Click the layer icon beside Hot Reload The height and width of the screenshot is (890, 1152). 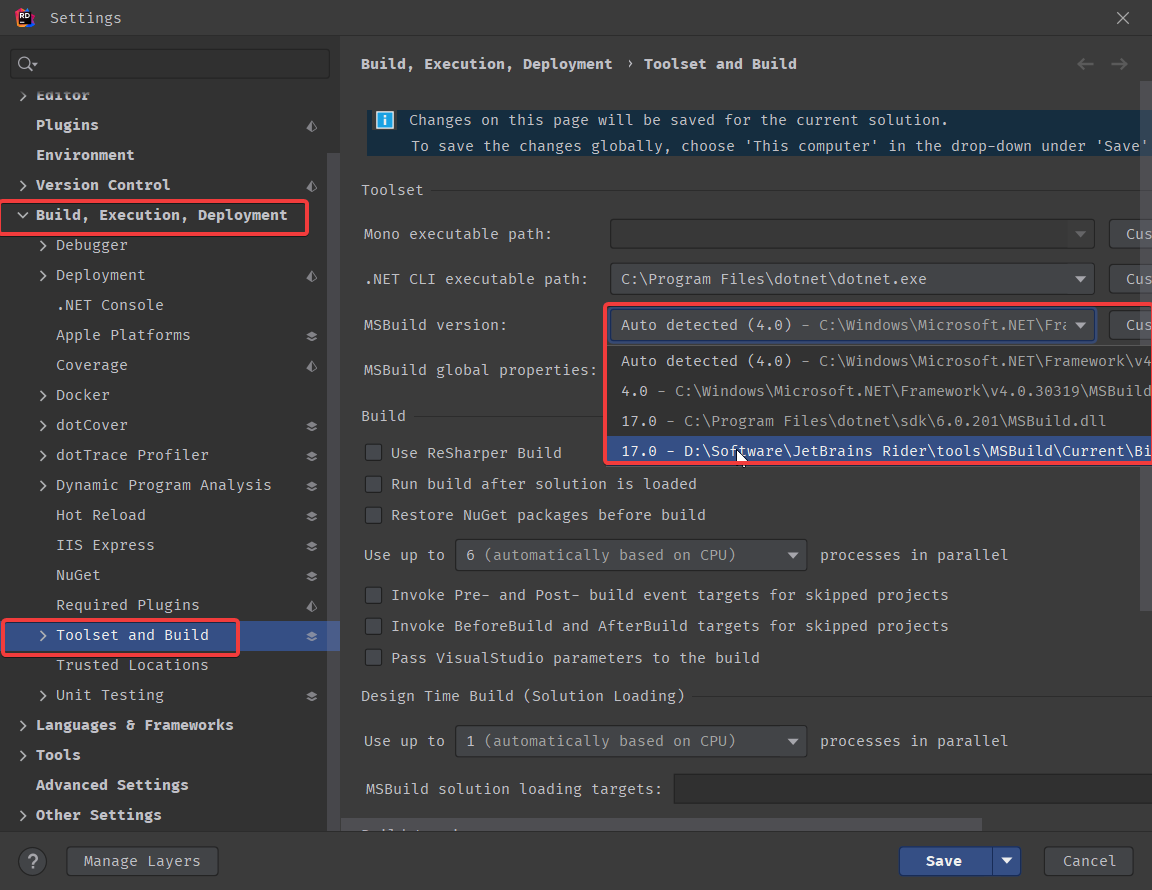[x=312, y=516]
